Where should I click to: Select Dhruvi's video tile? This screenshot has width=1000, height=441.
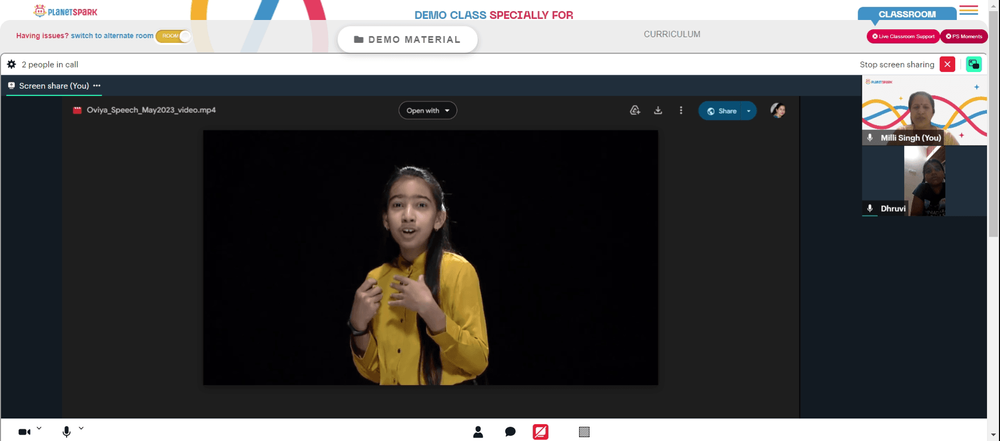coord(924,181)
